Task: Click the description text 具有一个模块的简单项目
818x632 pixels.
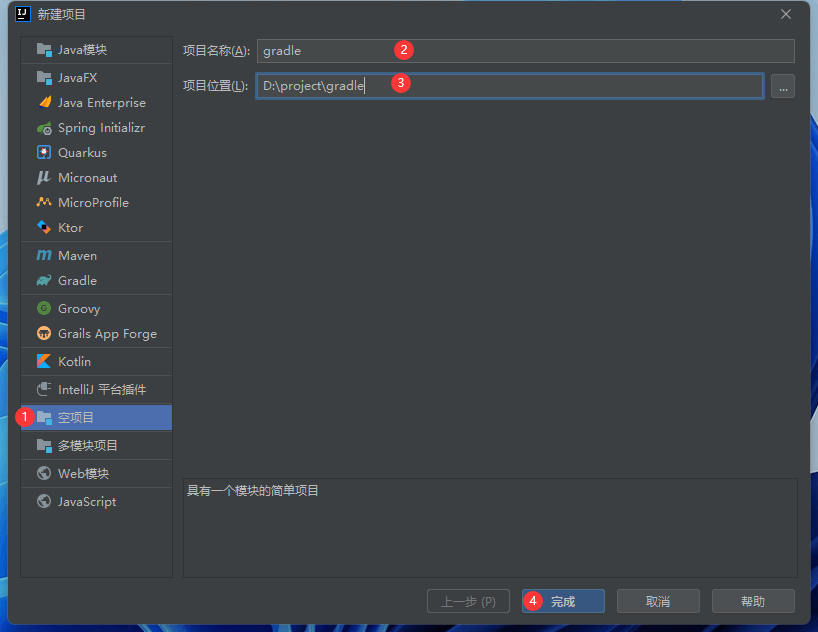Action: point(252,491)
